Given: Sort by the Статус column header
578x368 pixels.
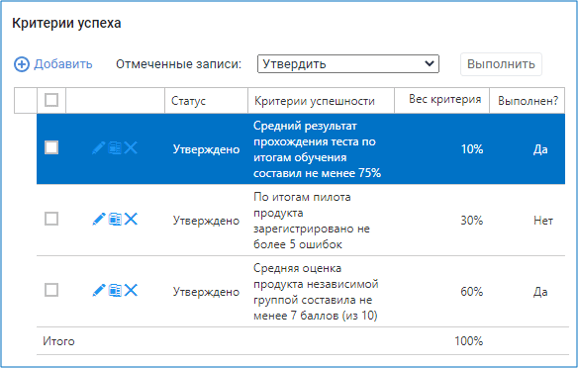Looking at the screenshot, I should pyautogui.click(x=188, y=101).
